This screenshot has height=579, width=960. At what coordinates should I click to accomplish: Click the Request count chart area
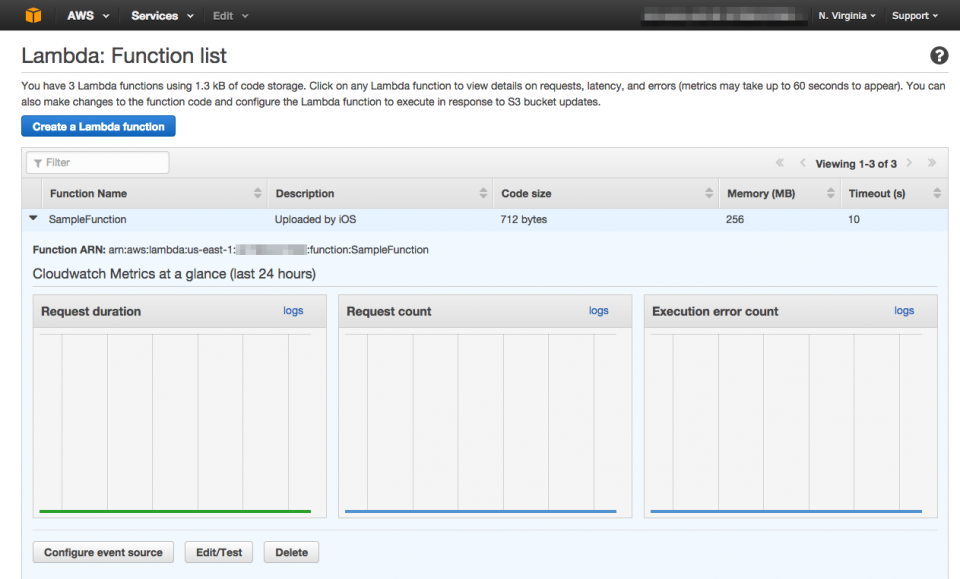coord(481,423)
